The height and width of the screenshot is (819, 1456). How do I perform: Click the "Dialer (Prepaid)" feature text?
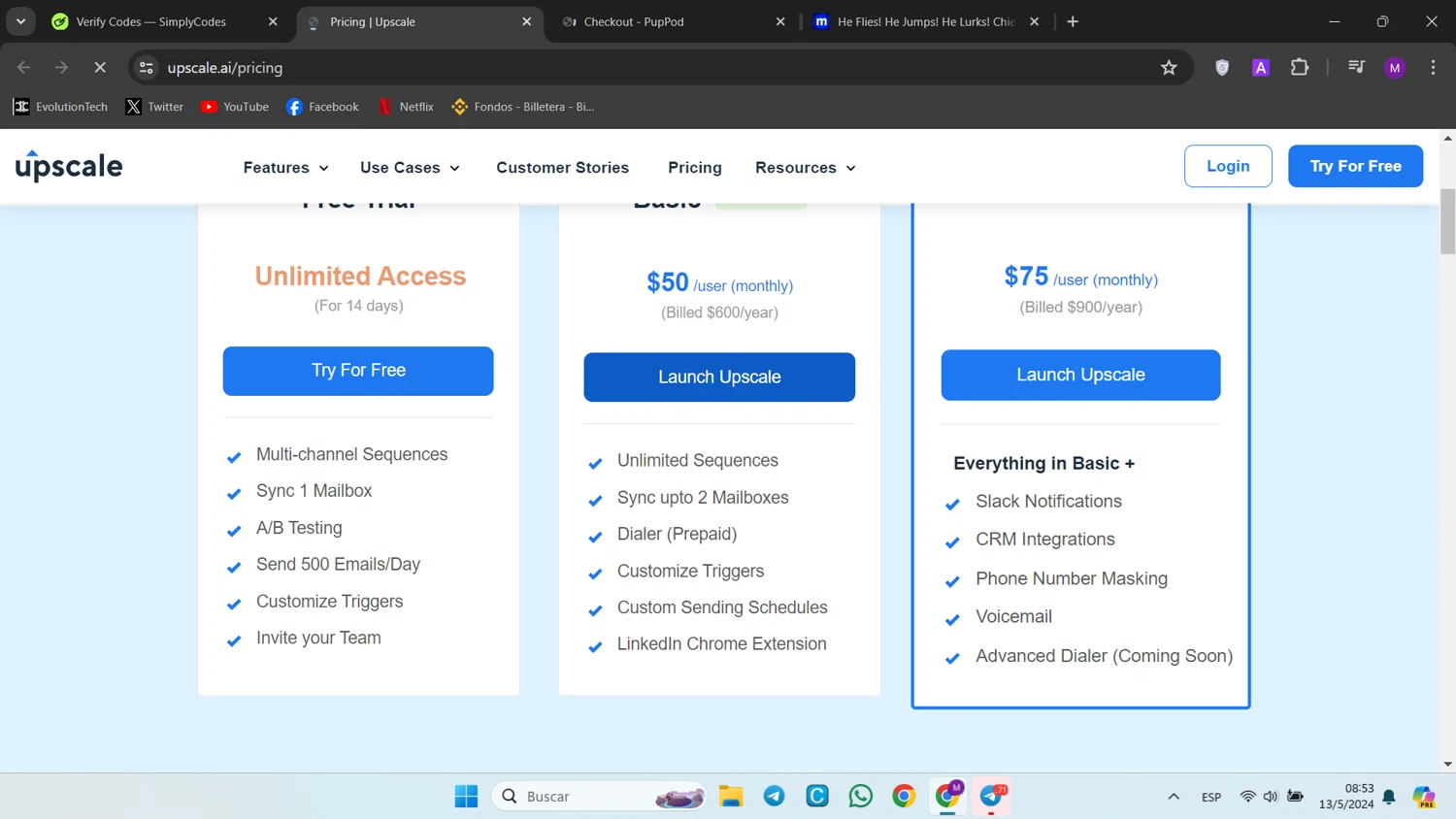pos(677,534)
